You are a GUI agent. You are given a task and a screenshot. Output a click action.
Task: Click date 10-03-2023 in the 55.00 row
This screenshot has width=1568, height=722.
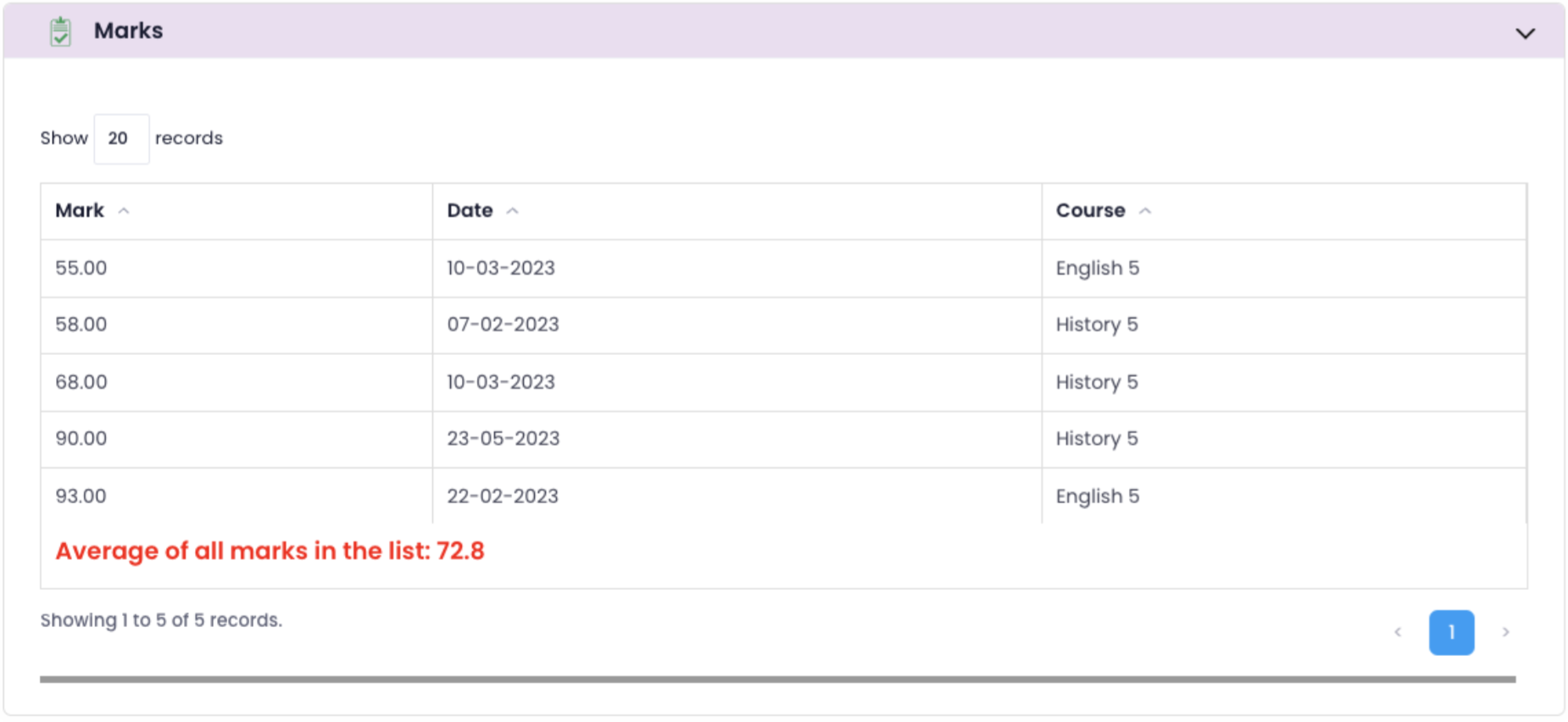click(x=501, y=269)
